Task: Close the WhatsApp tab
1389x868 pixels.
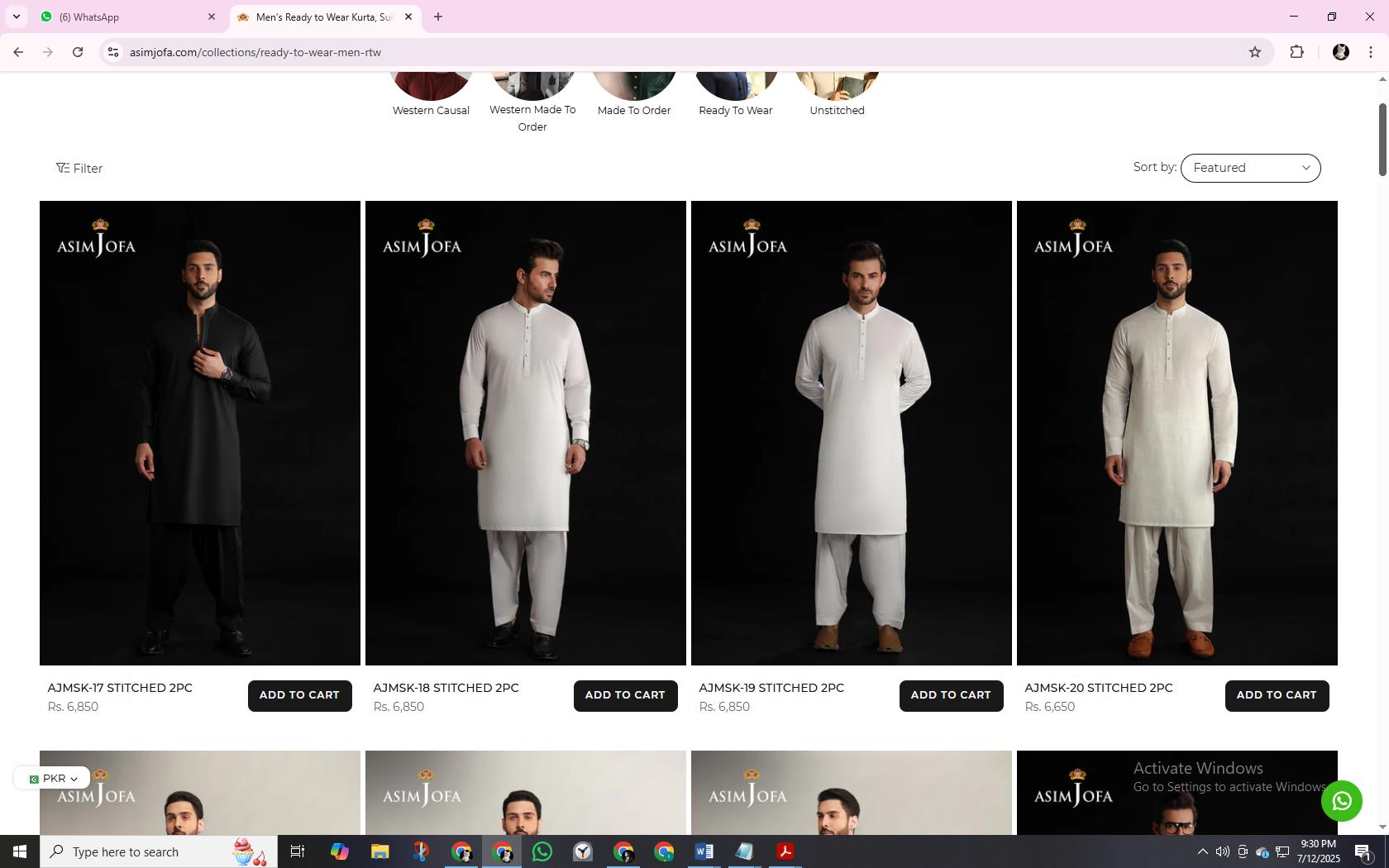Action: pos(211,17)
